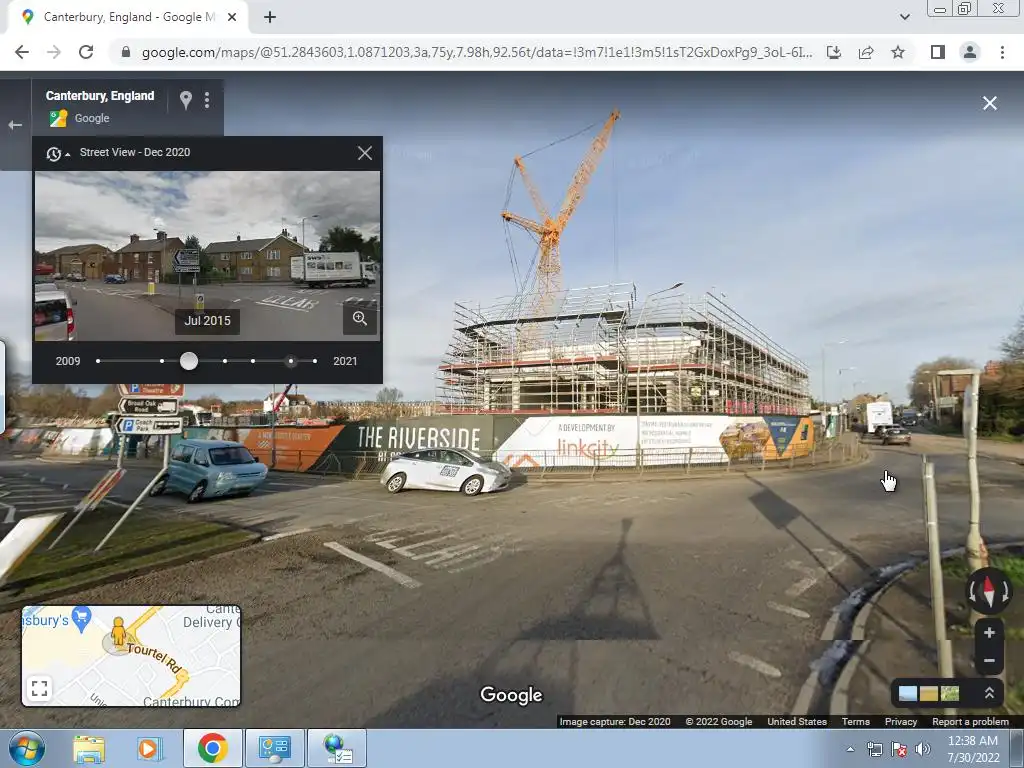Open a new browser tab
Viewport: 1024px width, 768px height.
coord(270,18)
